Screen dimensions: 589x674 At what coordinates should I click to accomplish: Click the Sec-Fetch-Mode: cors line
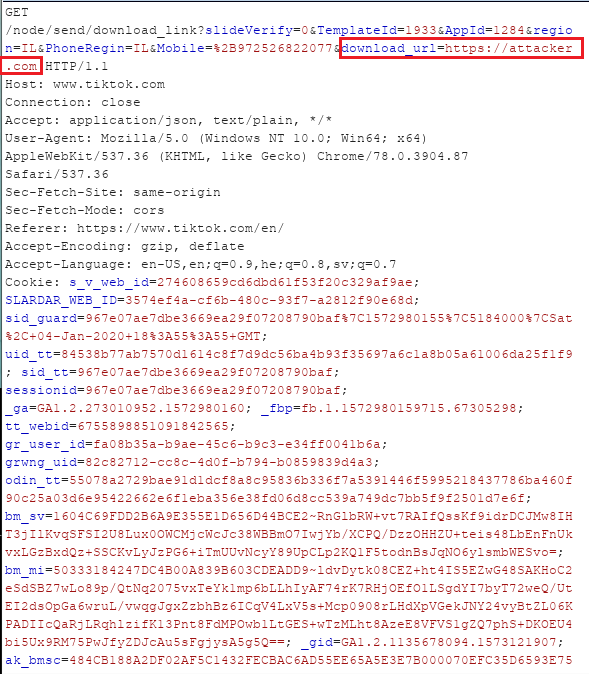pyautogui.click(x=85, y=211)
